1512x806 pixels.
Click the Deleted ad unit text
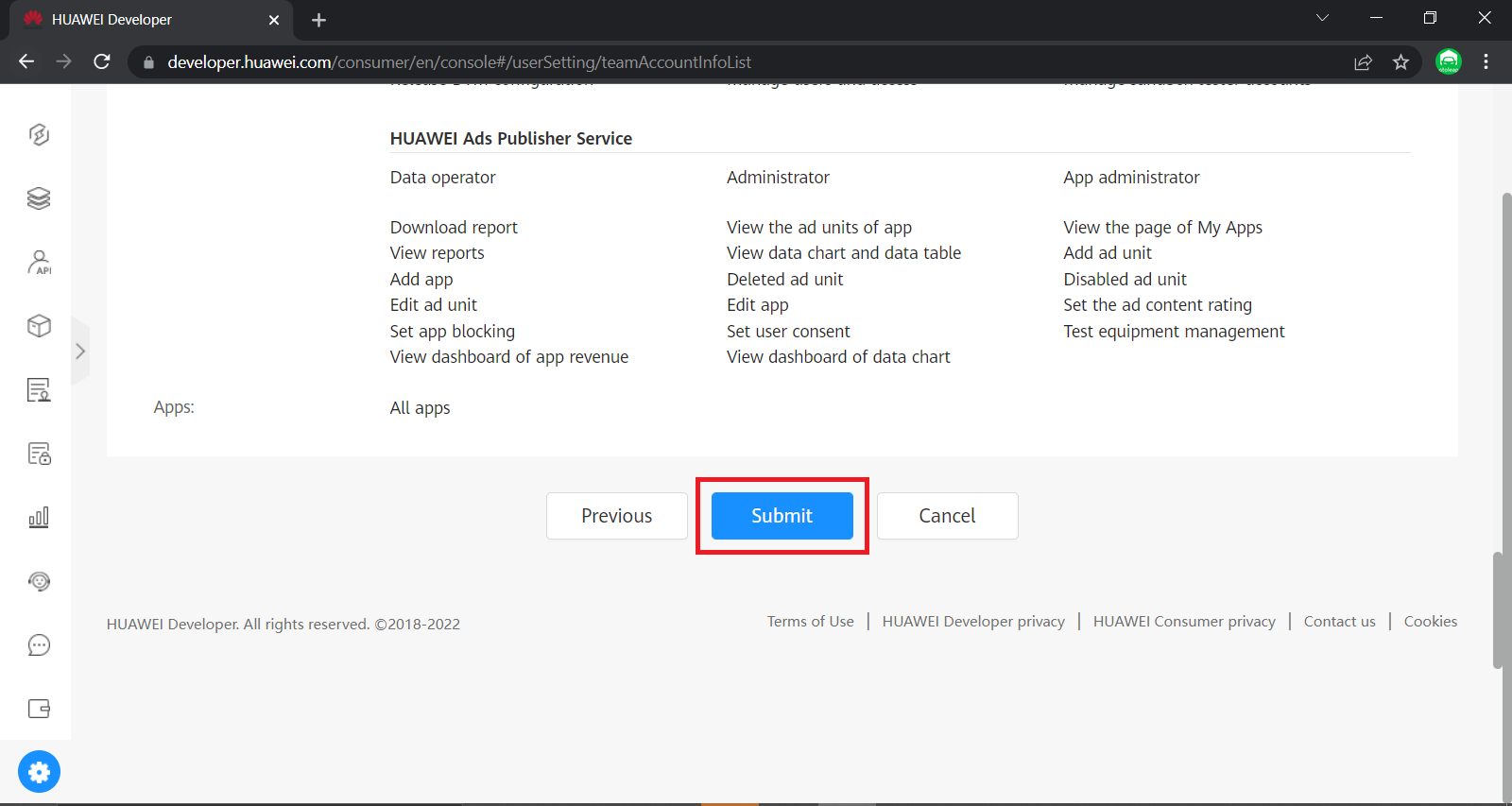(x=784, y=279)
